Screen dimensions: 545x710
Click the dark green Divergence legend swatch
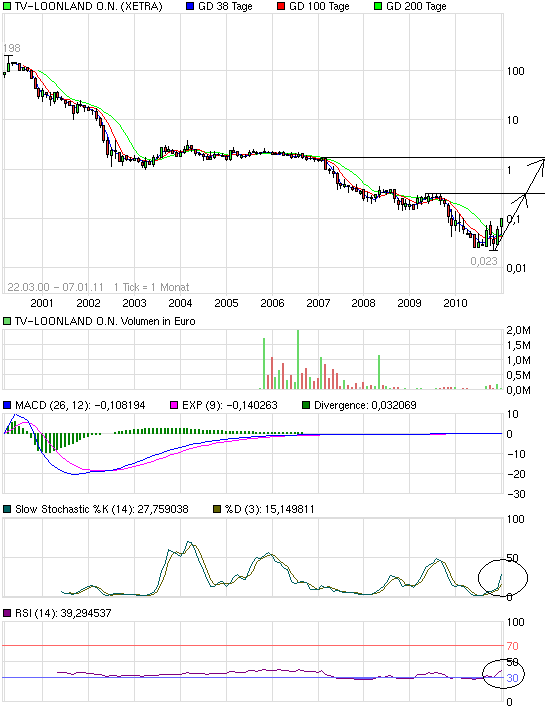(x=306, y=405)
